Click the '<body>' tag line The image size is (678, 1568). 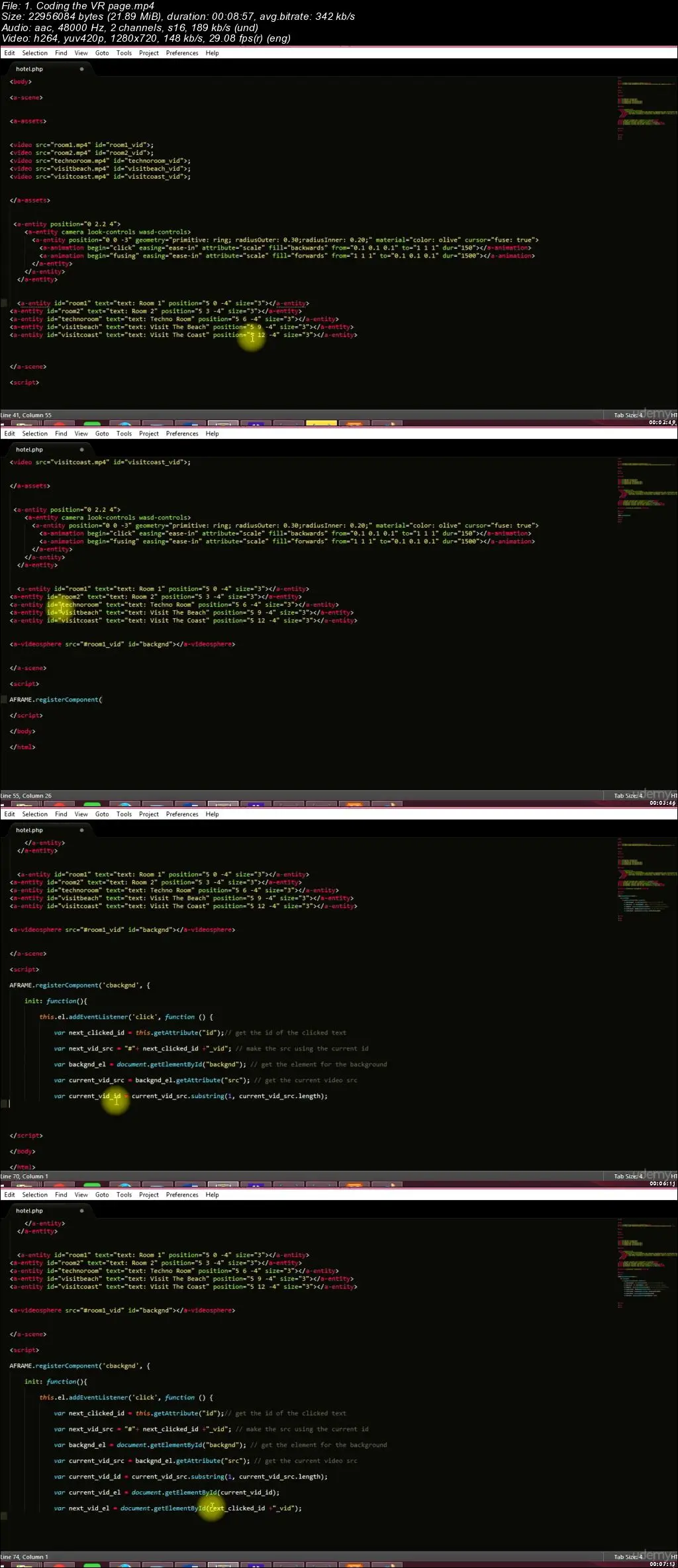(21, 82)
